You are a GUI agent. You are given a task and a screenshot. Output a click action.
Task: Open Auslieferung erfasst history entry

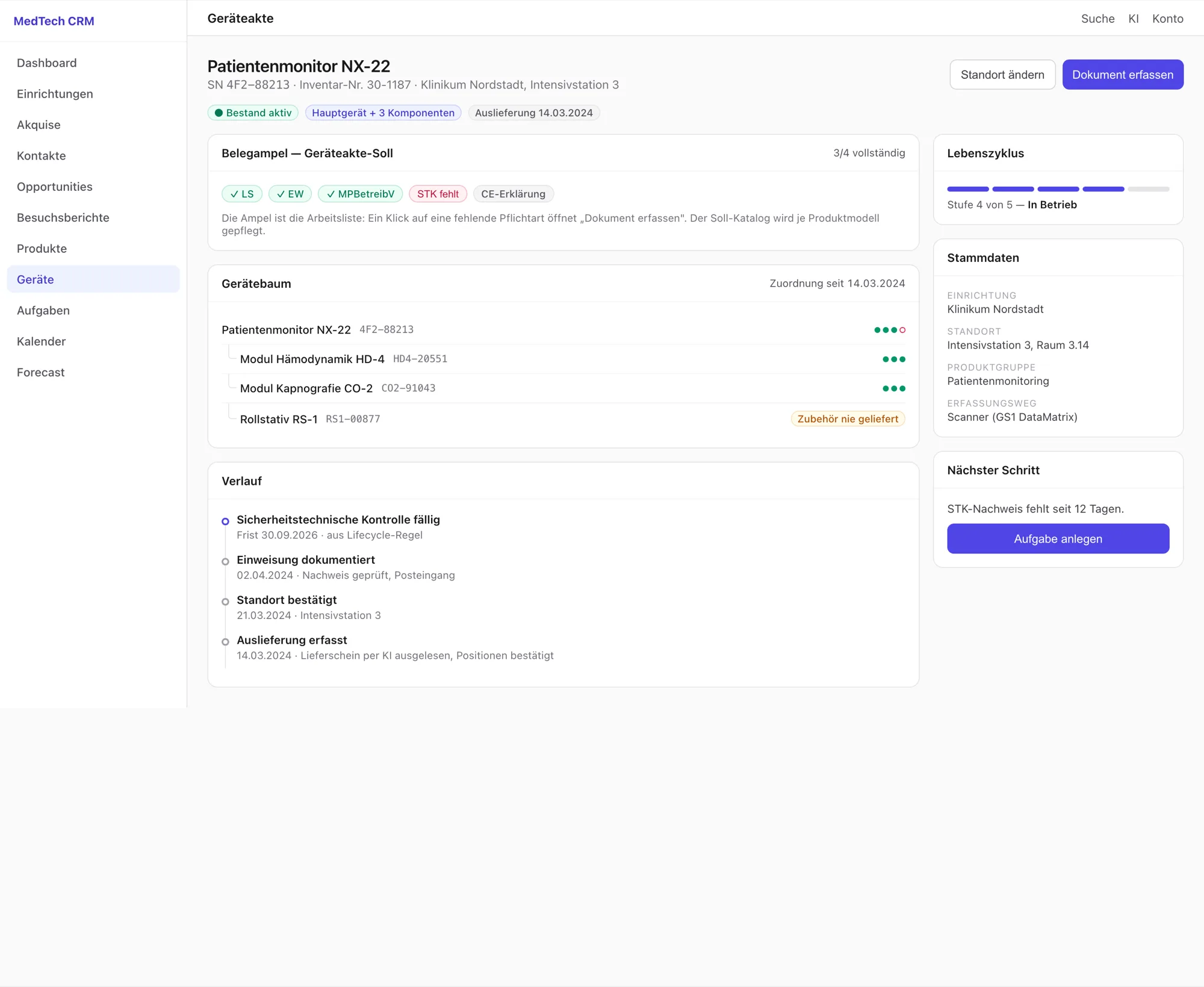tap(395, 647)
